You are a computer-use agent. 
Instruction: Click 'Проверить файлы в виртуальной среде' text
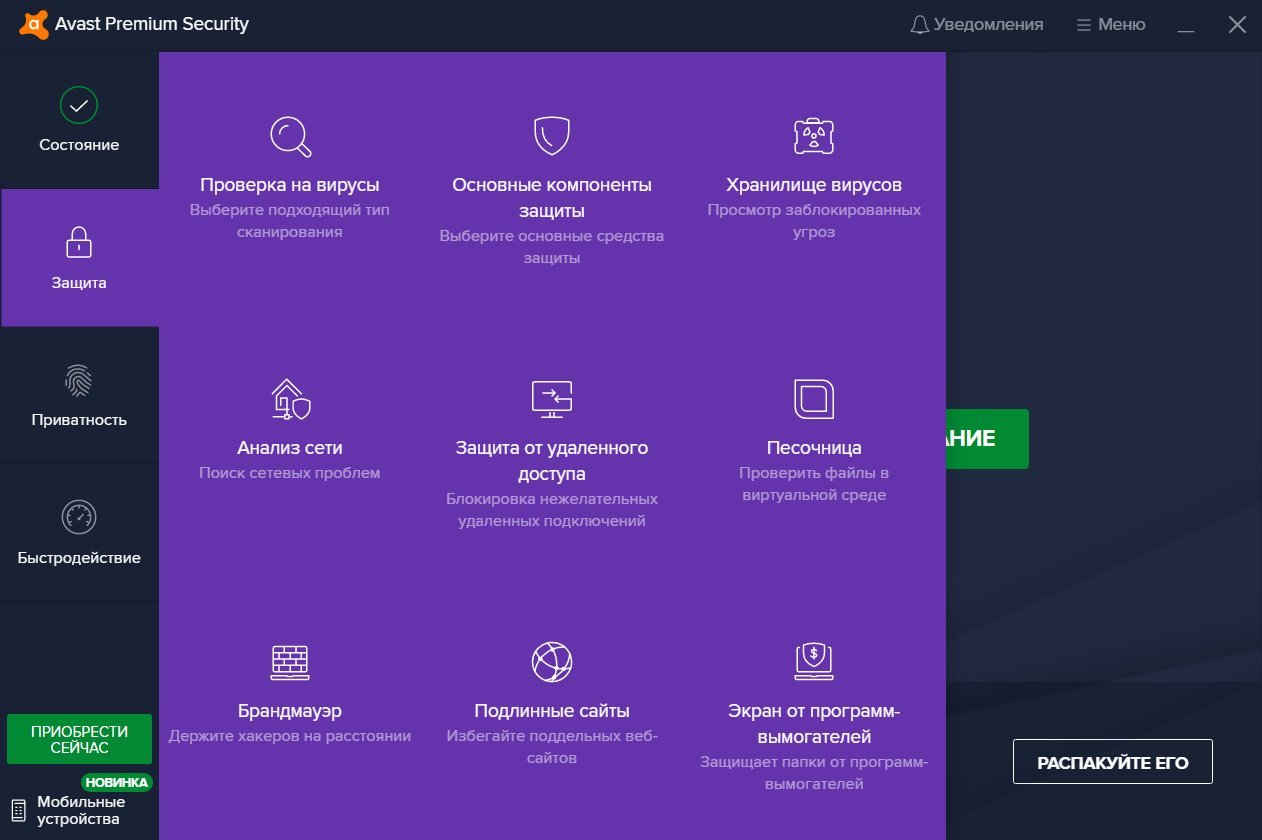[x=814, y=484]
